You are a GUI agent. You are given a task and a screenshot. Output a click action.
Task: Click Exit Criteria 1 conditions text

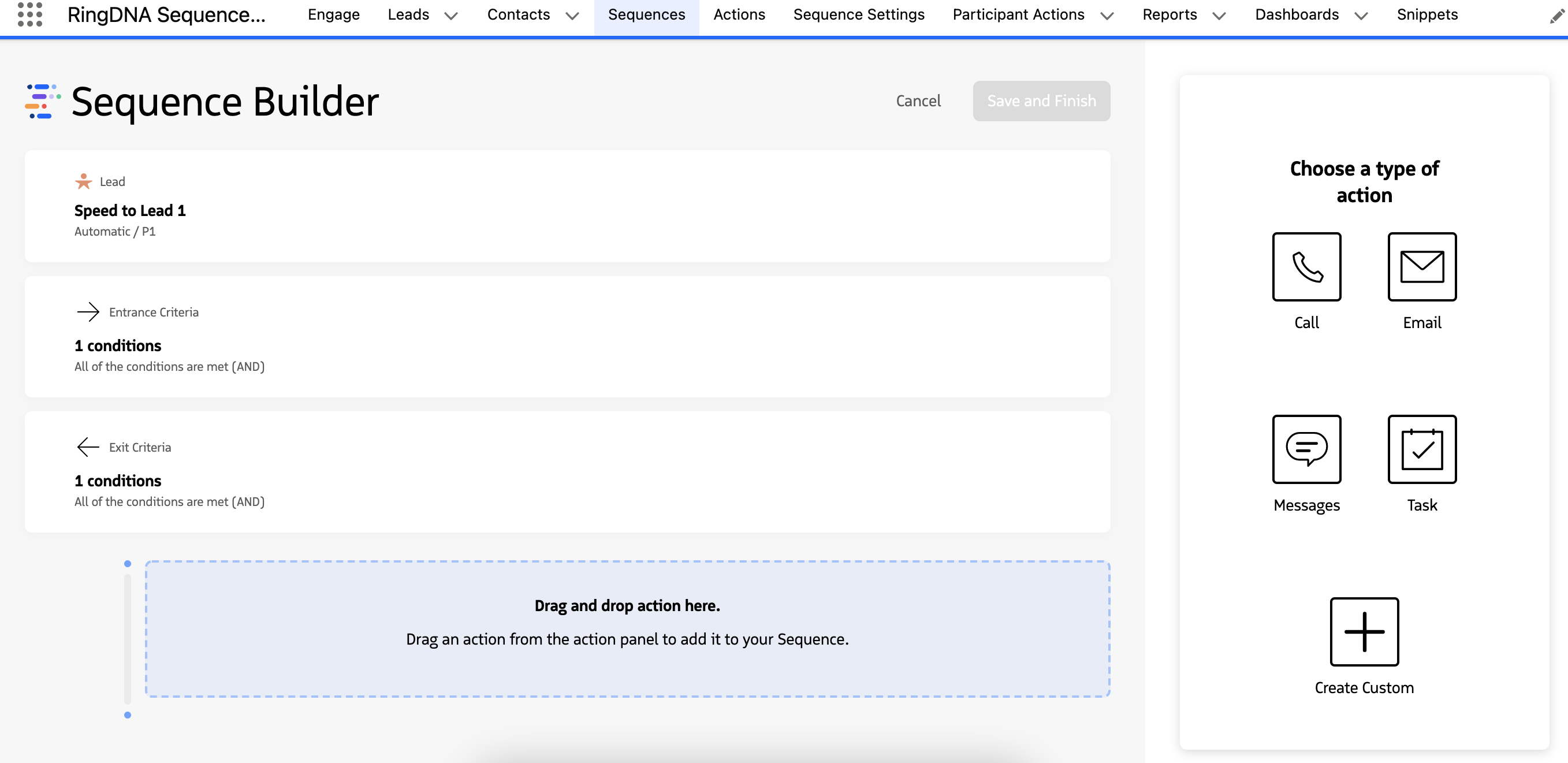tap(117, 481)
